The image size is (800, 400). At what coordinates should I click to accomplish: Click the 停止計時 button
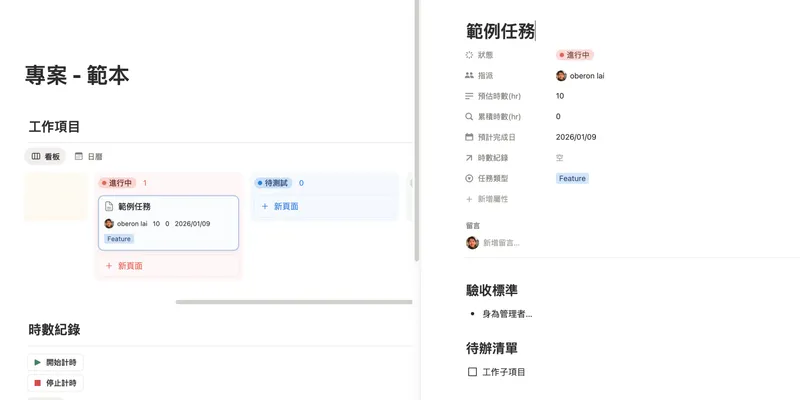(x=56, y=383)
